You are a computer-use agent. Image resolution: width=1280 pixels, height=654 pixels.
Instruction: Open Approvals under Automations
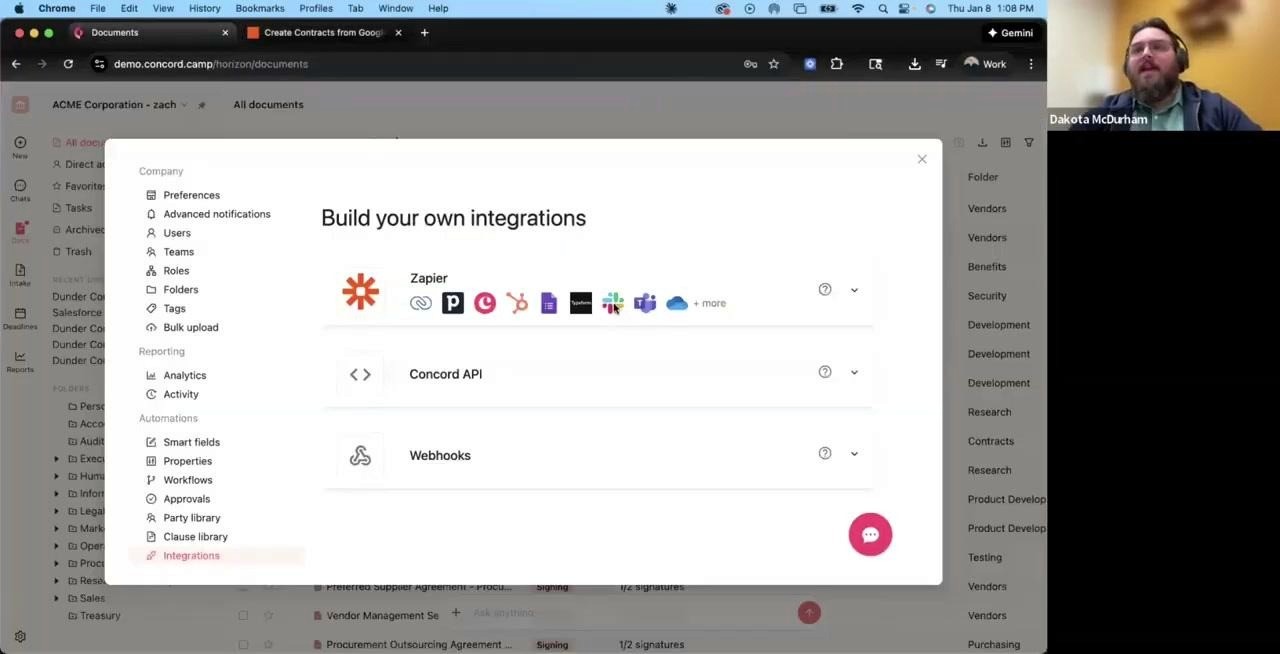click(x=186, y=499)
